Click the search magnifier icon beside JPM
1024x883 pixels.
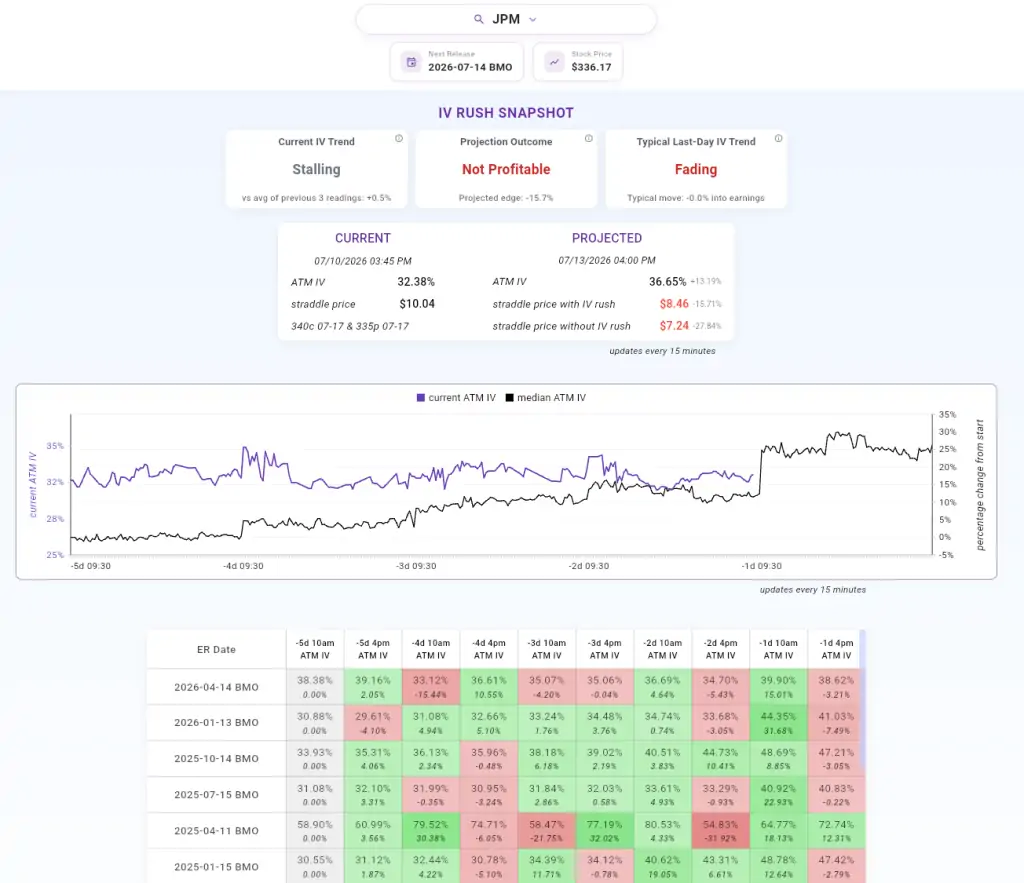pyautogui.click(x=479, y=20)
